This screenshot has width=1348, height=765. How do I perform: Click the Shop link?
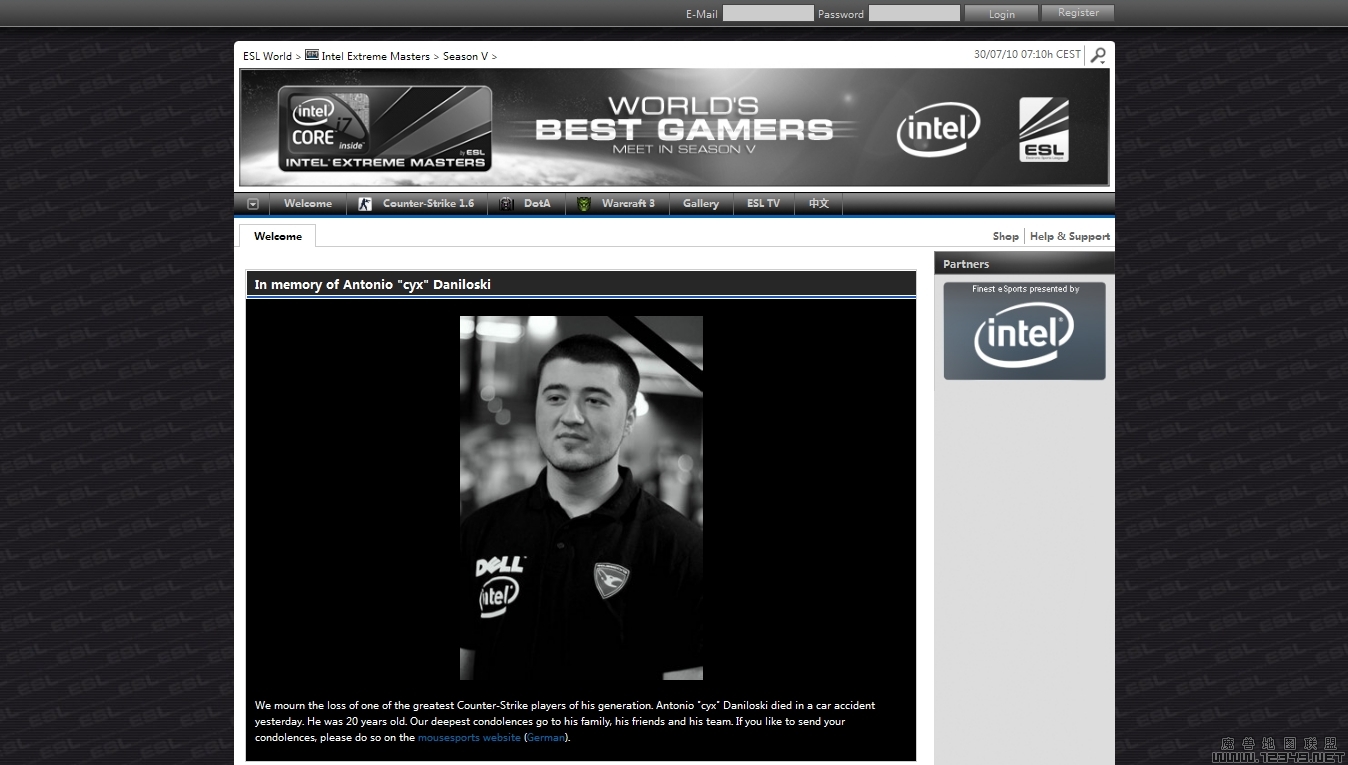(x=1005, y=237)
